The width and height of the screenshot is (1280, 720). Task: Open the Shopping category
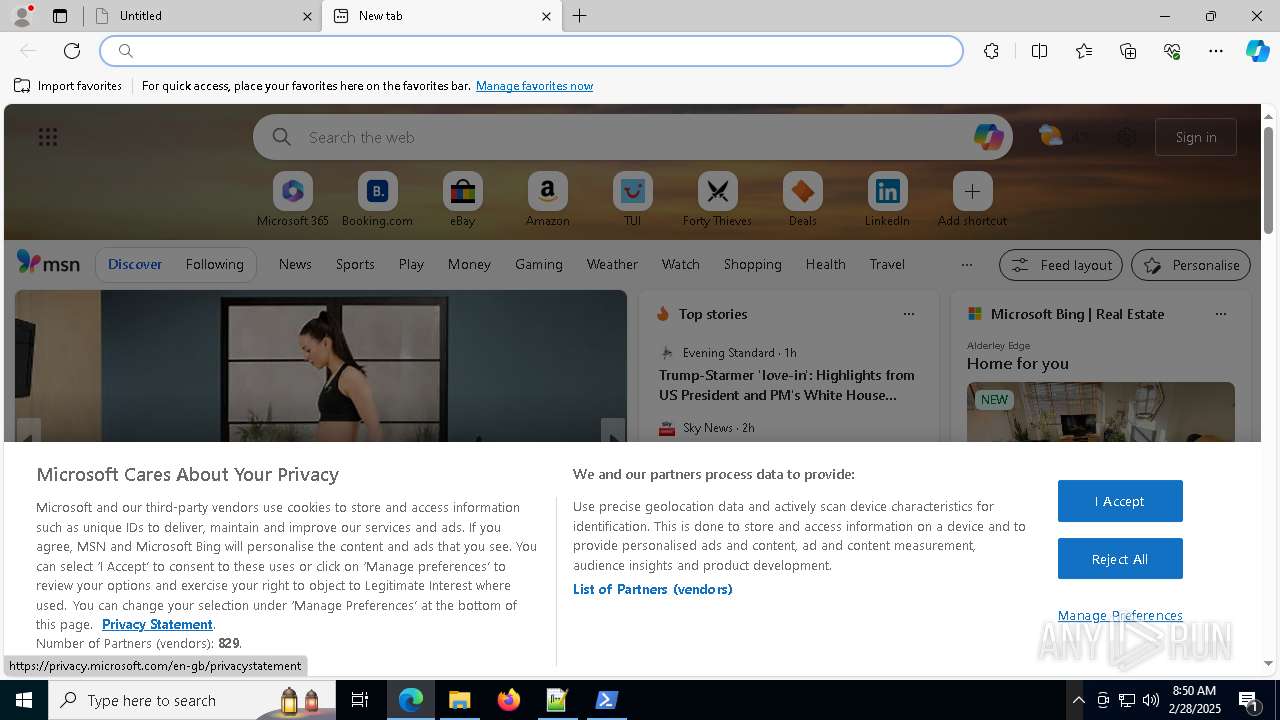752,265
